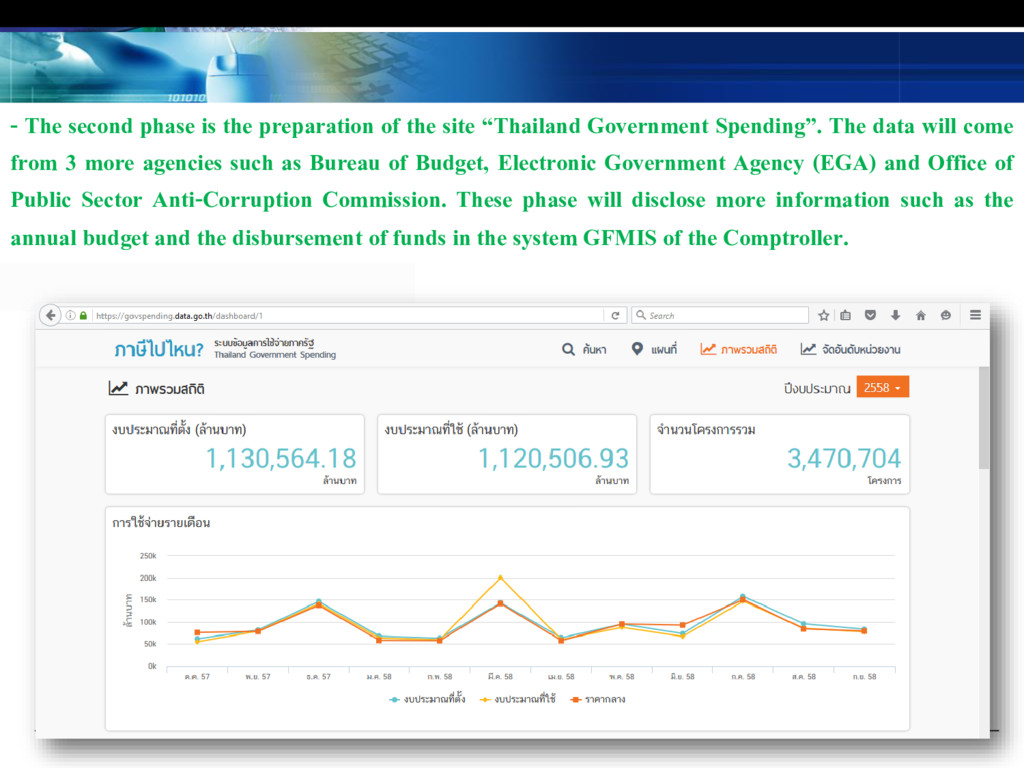Go to the browser home icon
The height and width of the screenshot is (768, 1024).
(921, 315)
